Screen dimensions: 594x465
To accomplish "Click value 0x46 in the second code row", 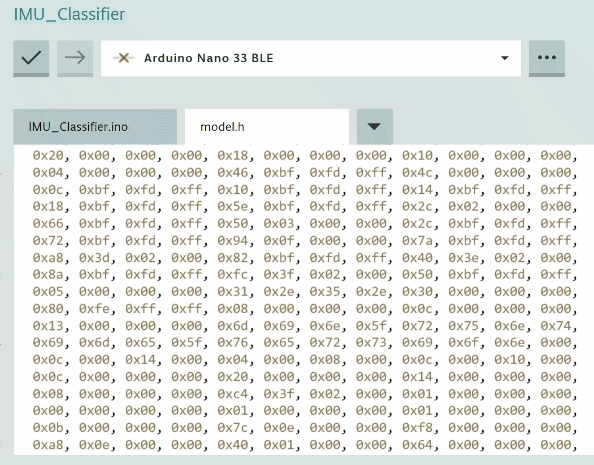I will point(233,172).
